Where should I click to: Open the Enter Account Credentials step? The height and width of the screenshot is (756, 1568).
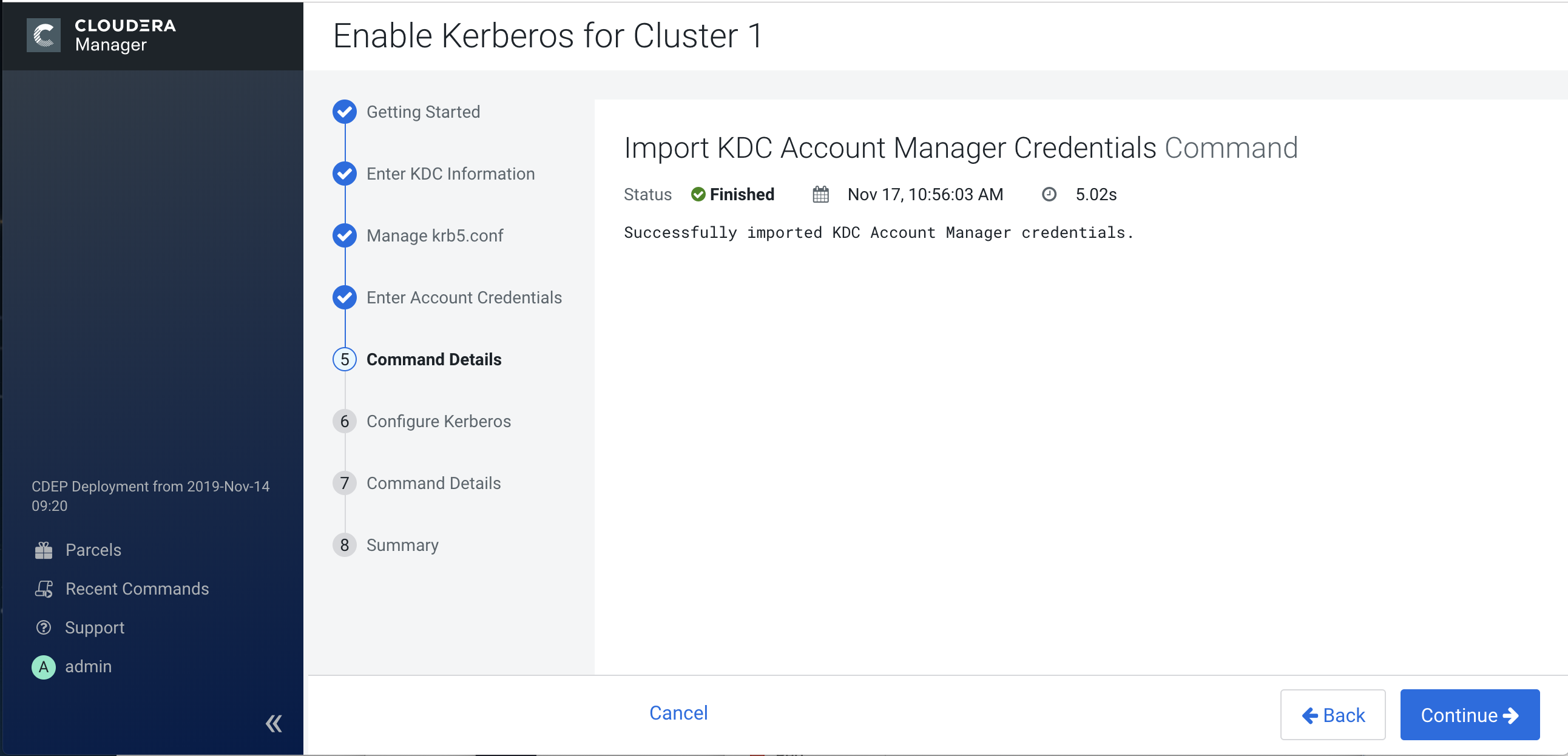[463, 297]
